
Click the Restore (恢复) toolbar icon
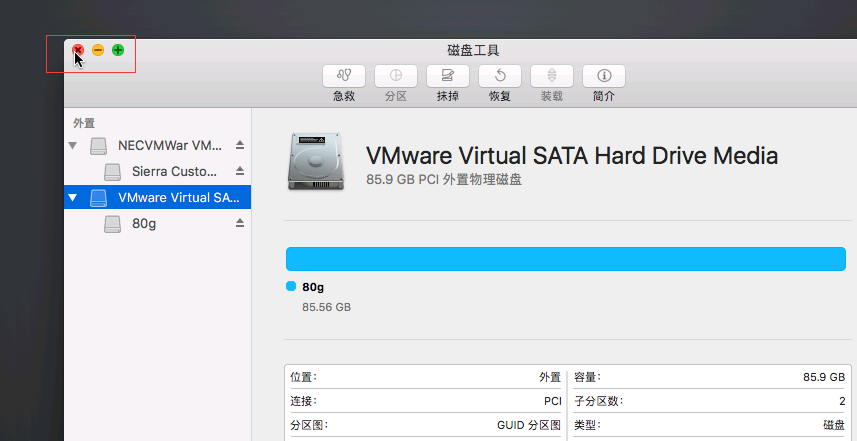click(500, 76)
